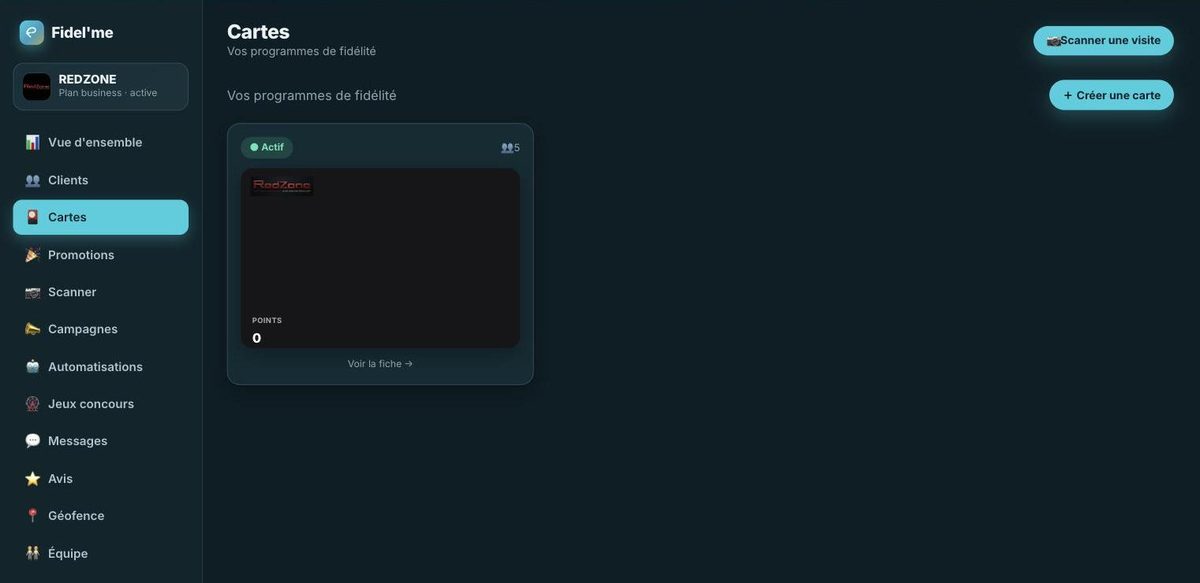Click the Fidel'me brand name

click(82, 33)
